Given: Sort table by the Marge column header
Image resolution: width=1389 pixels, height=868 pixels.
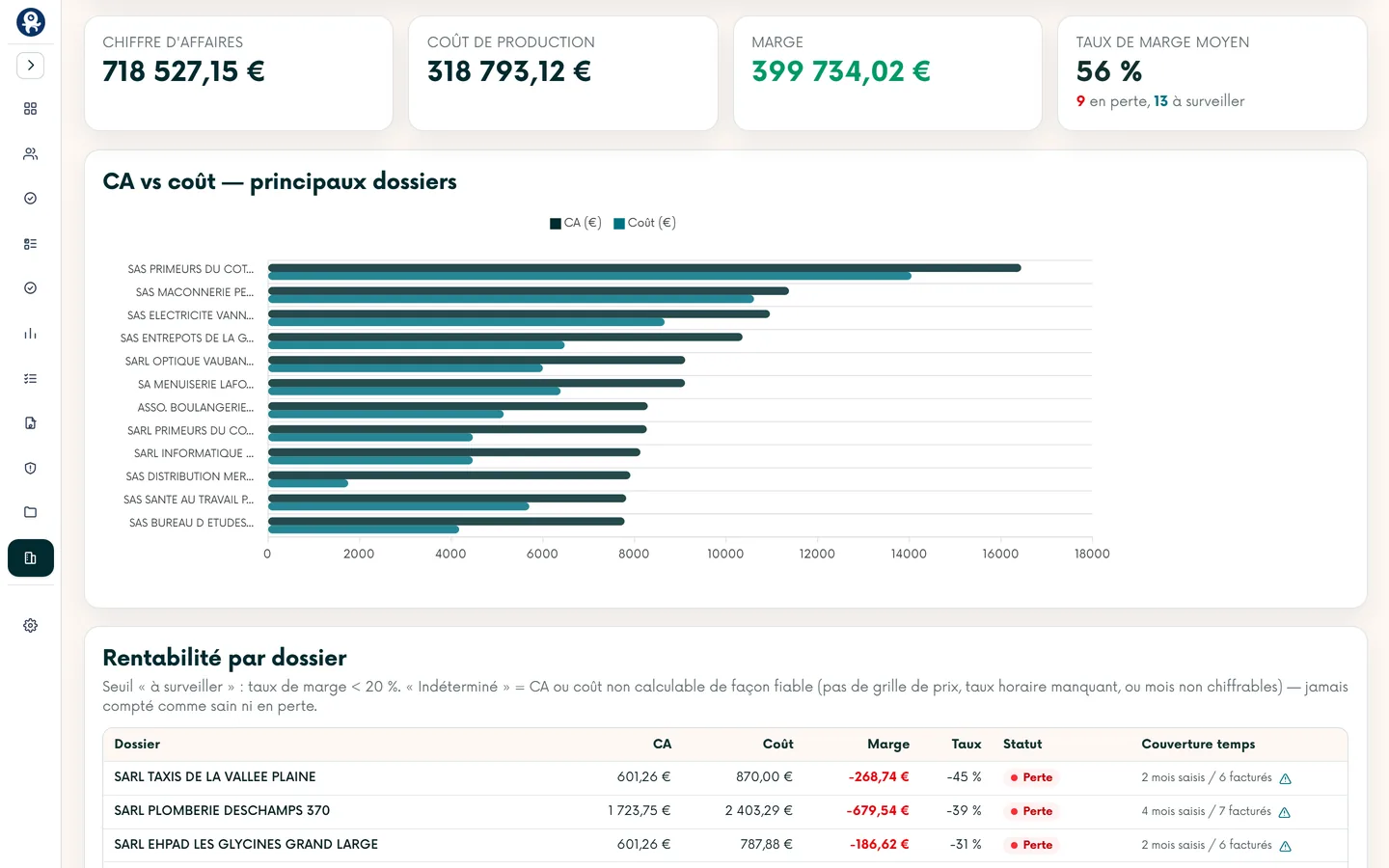Looking at the screenshot, I should (x=888, y=745).
